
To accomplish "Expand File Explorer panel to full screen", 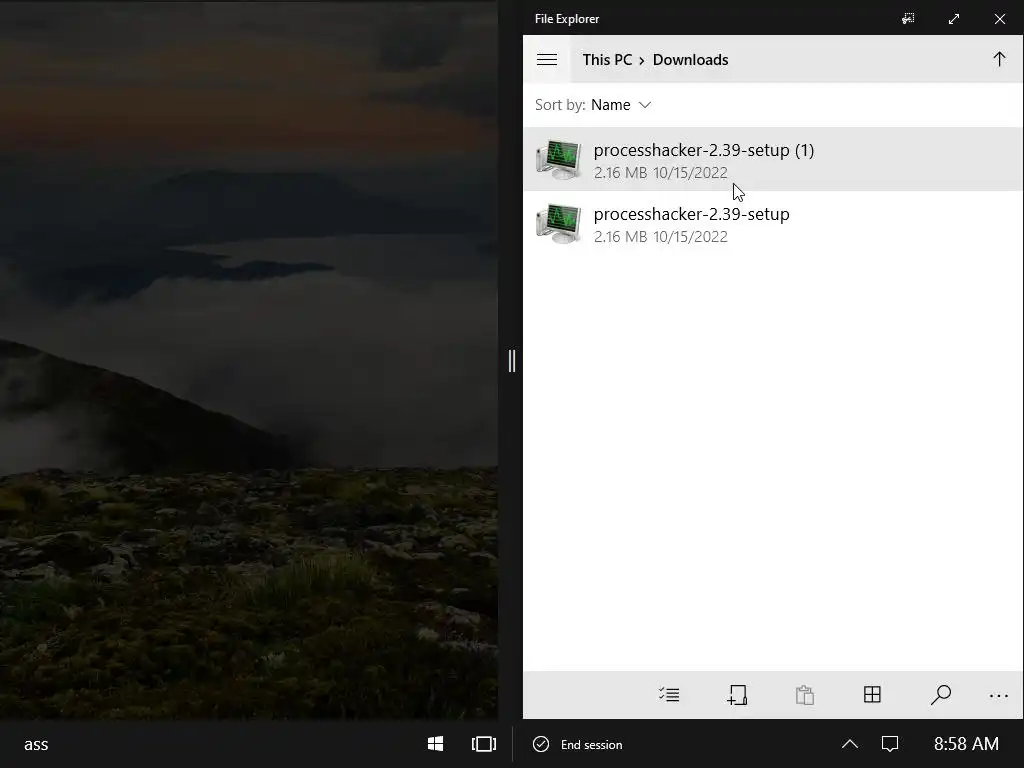I will (x=954, y=19).
